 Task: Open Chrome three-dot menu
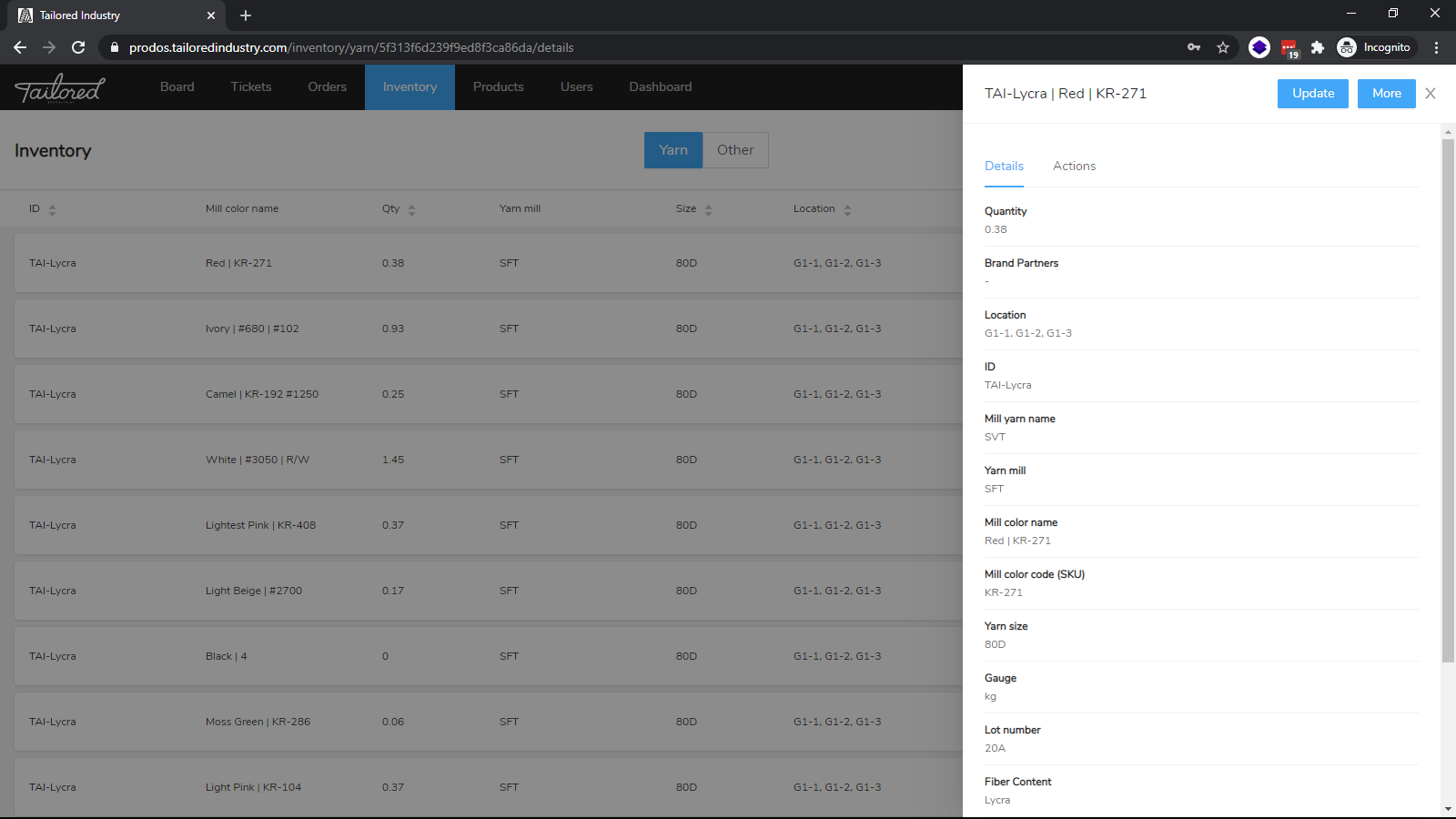[1437, 47]
